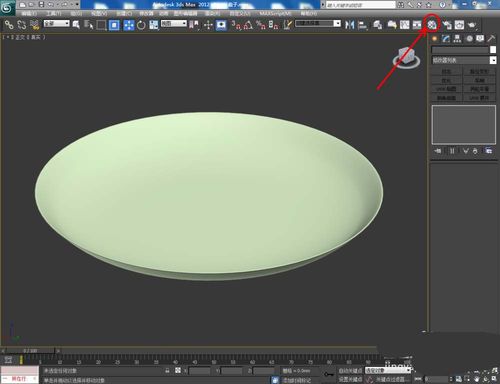Image resolution: width=500 pixels, height=384 pixels.
Task: Click the UVW 贴图 modifier button
Action: click(x=446, y=89)
